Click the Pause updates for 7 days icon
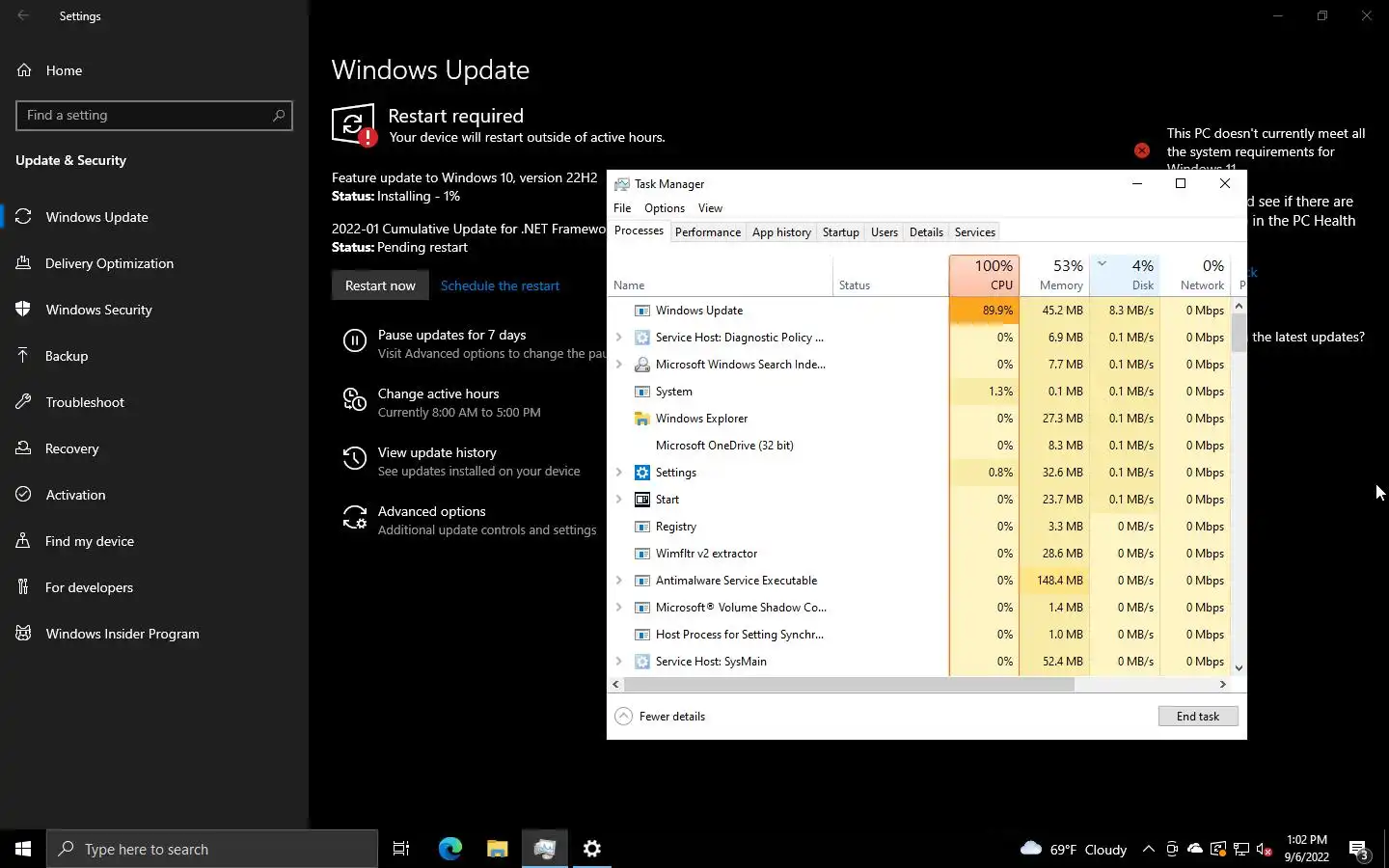 [x=355, y=340]
